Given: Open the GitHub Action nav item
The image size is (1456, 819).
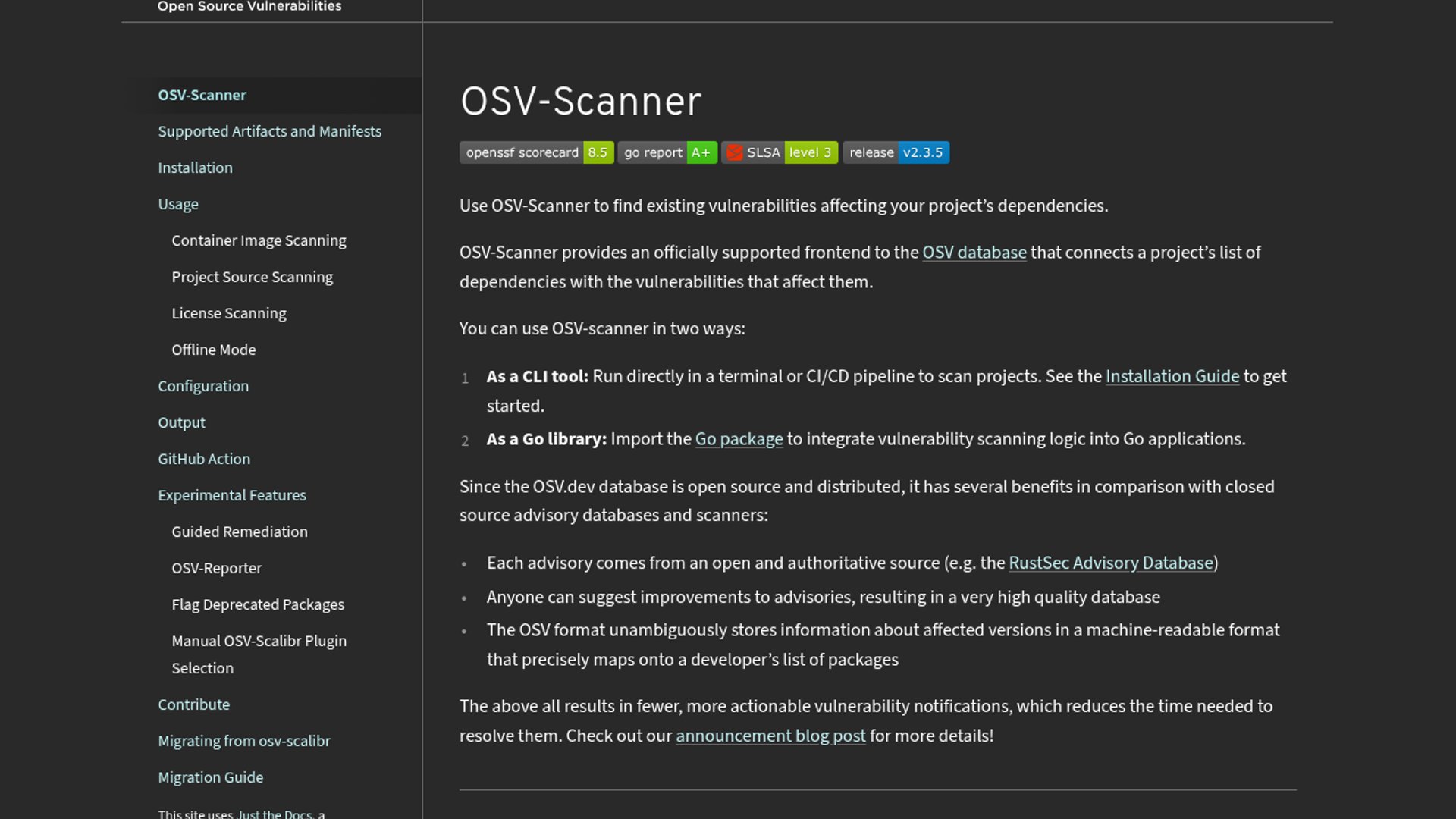Looking at the screenshot, I should tap(203, 460).
